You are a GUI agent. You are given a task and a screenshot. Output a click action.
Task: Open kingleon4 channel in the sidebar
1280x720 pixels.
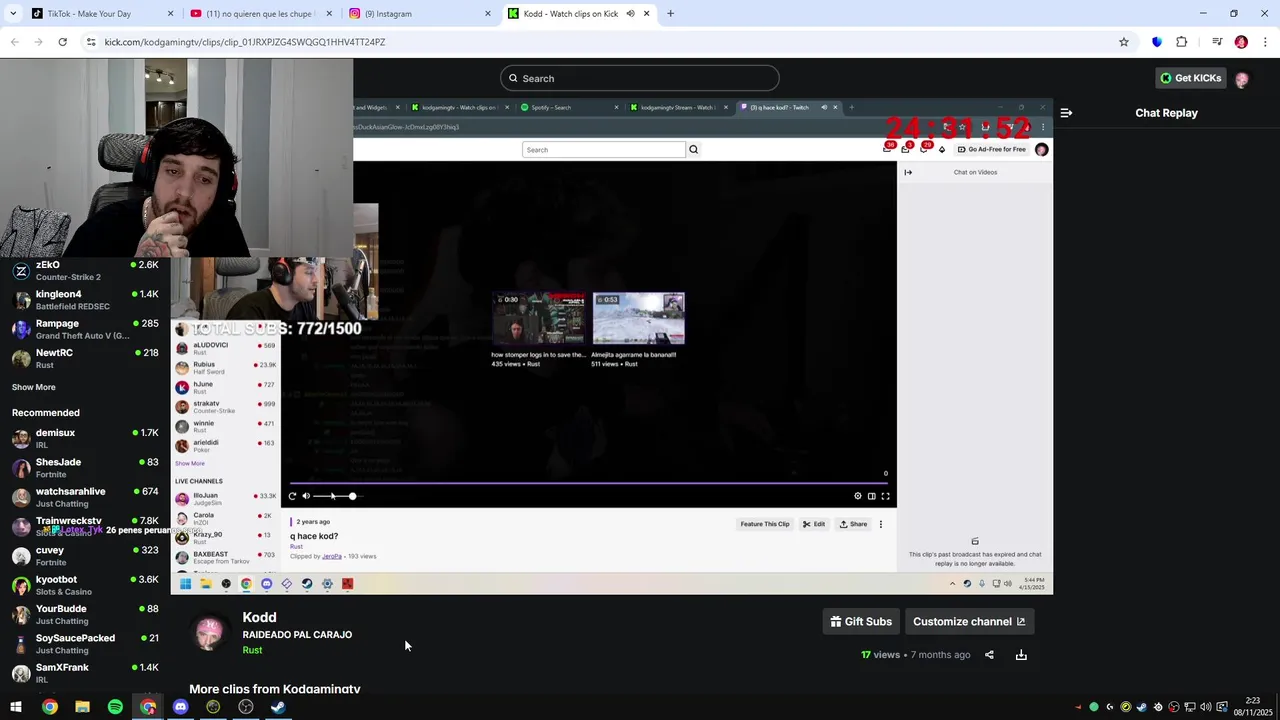(85, 300)
